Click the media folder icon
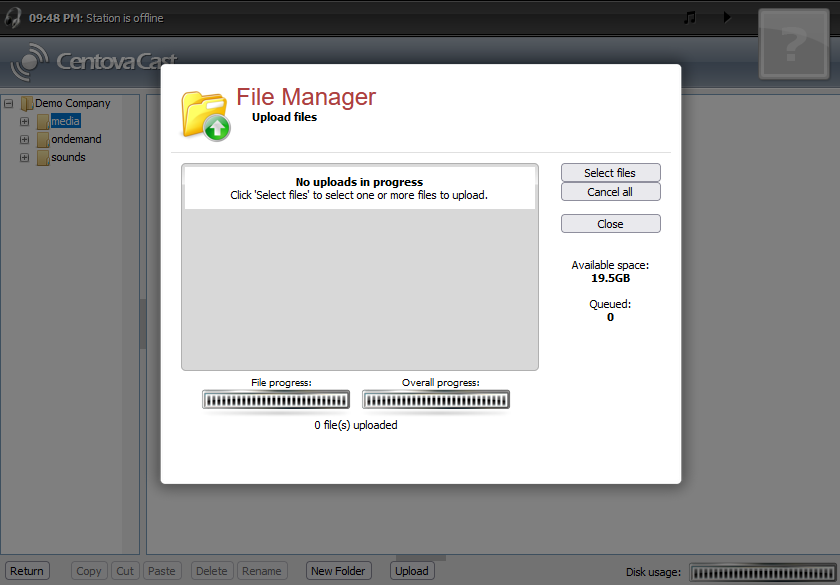The width and height of the screenshot is (840, 585). [x=43, y=122]
